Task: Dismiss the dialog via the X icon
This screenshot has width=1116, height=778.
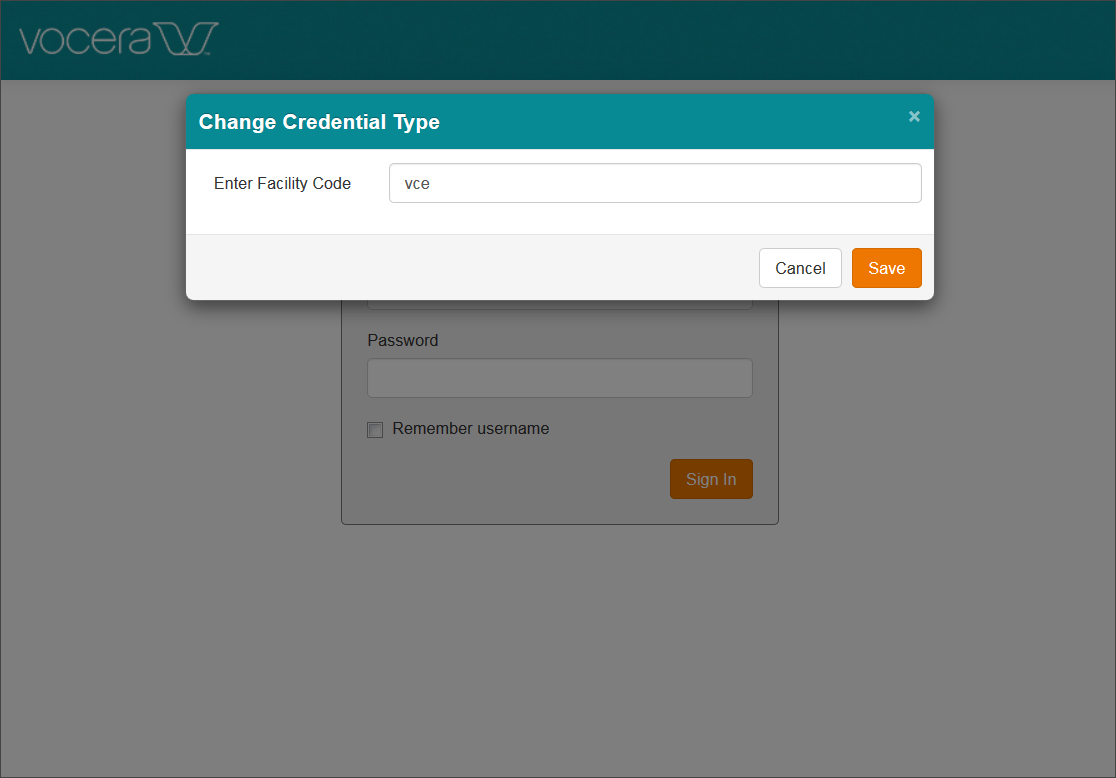Action: coord(914,116)
